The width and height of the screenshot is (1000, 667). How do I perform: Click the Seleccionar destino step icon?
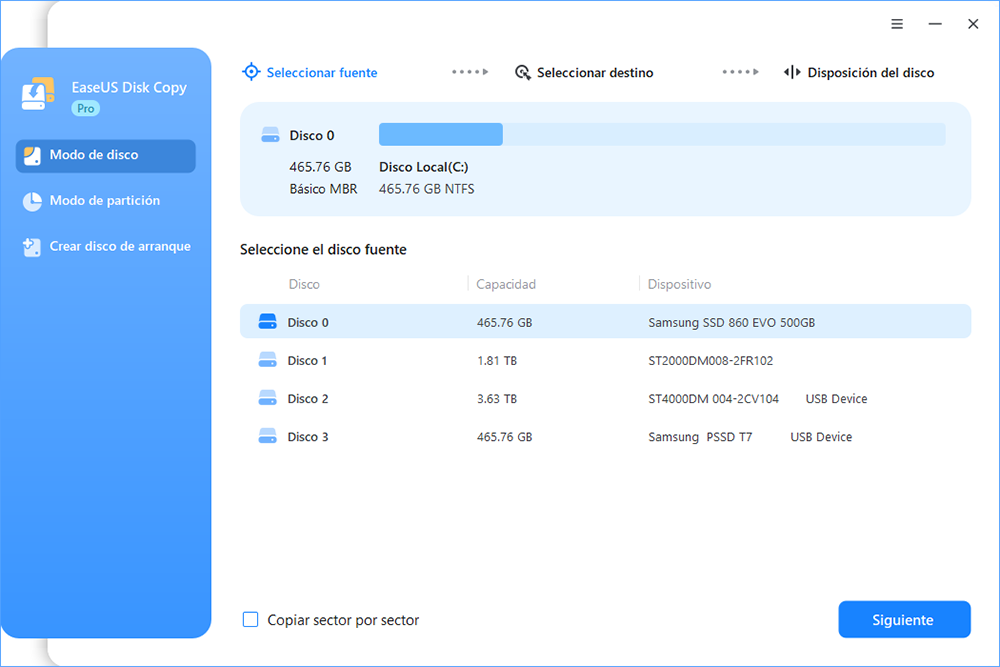coord(522,73)
